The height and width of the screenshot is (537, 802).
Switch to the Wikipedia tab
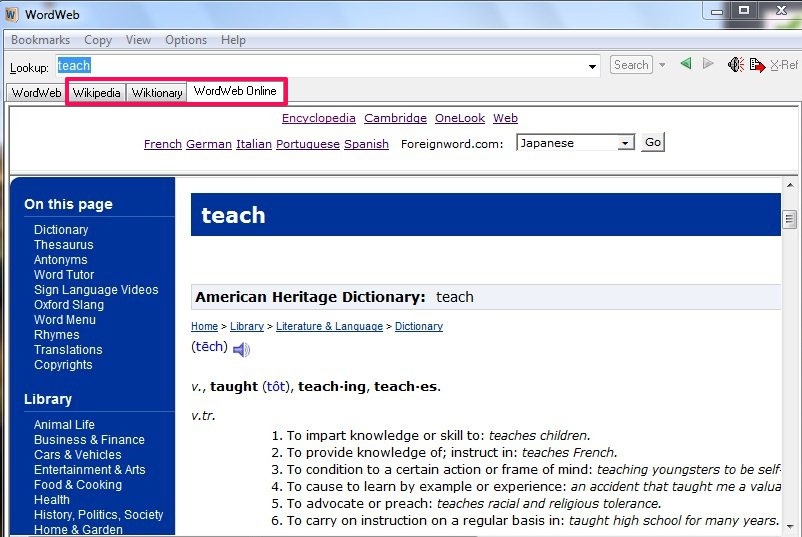point(97,93)
